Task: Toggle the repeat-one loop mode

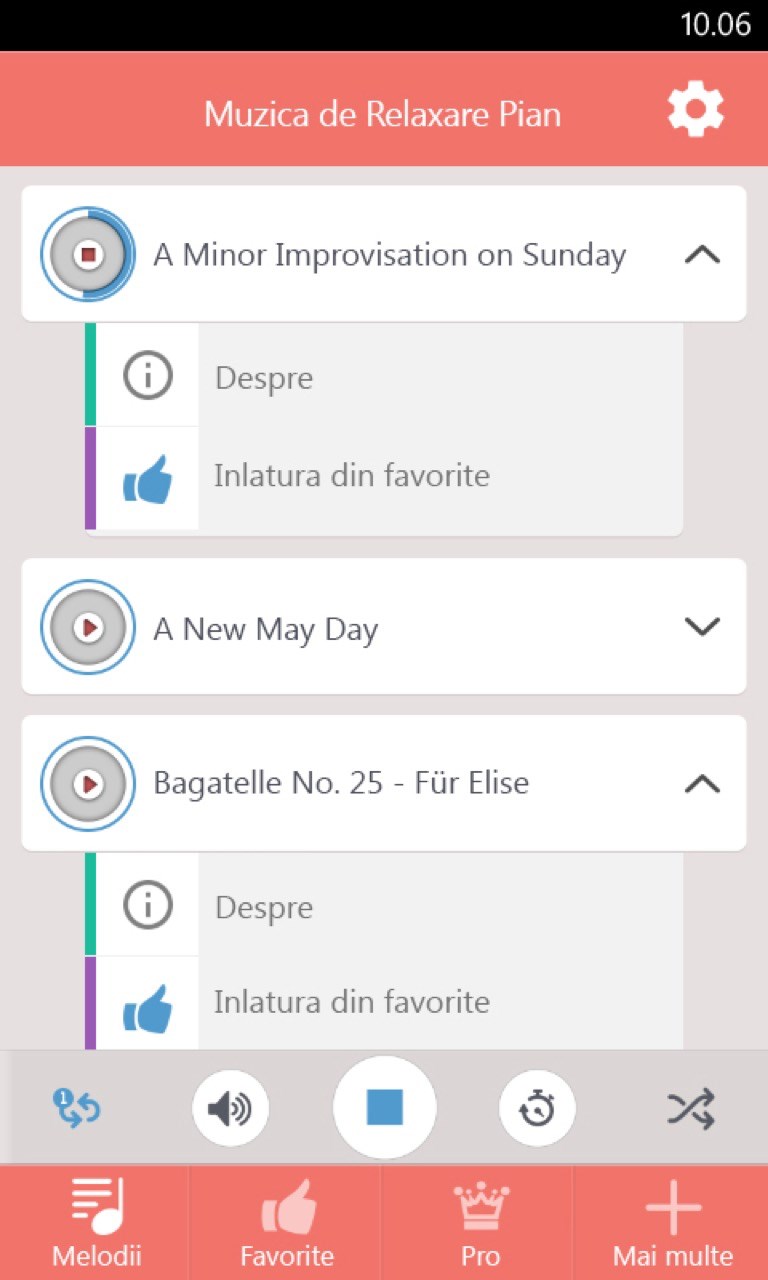Action: click(x=77, y=1108)
